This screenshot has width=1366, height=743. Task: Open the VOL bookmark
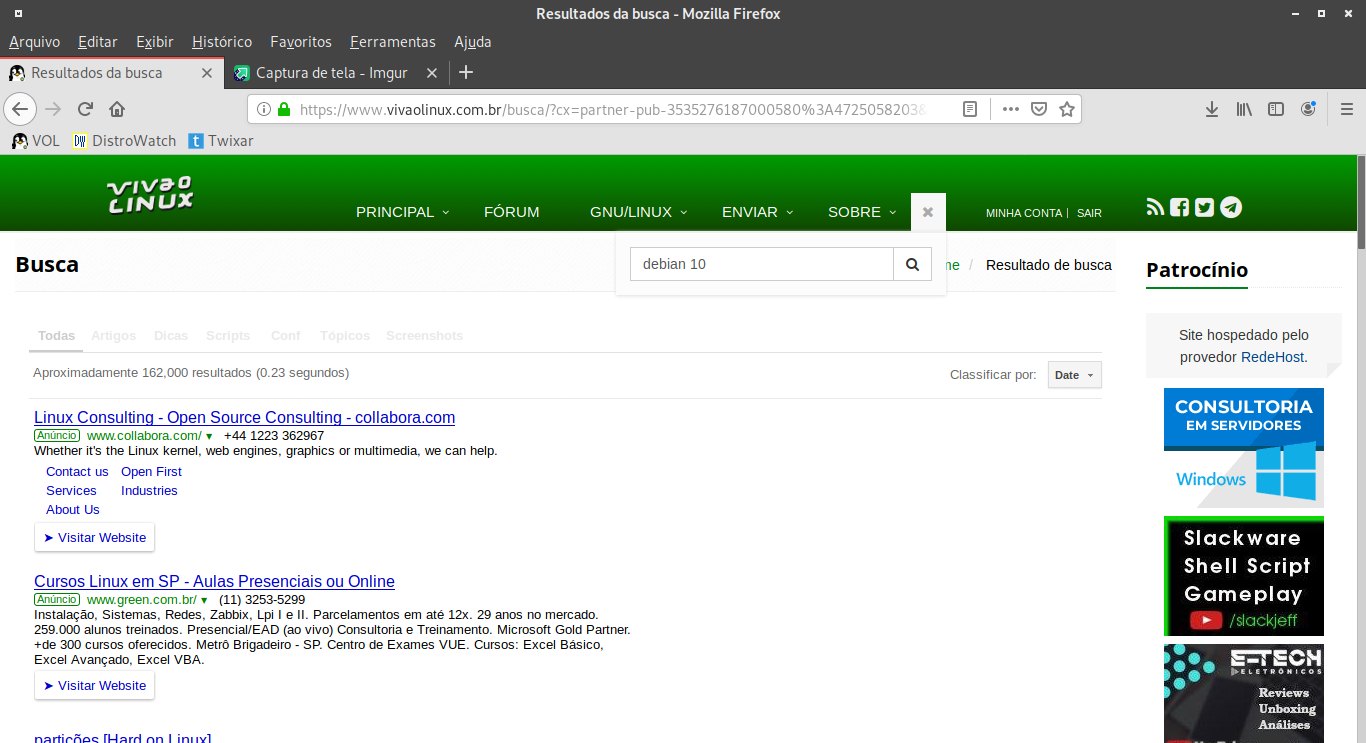[36, 141]
